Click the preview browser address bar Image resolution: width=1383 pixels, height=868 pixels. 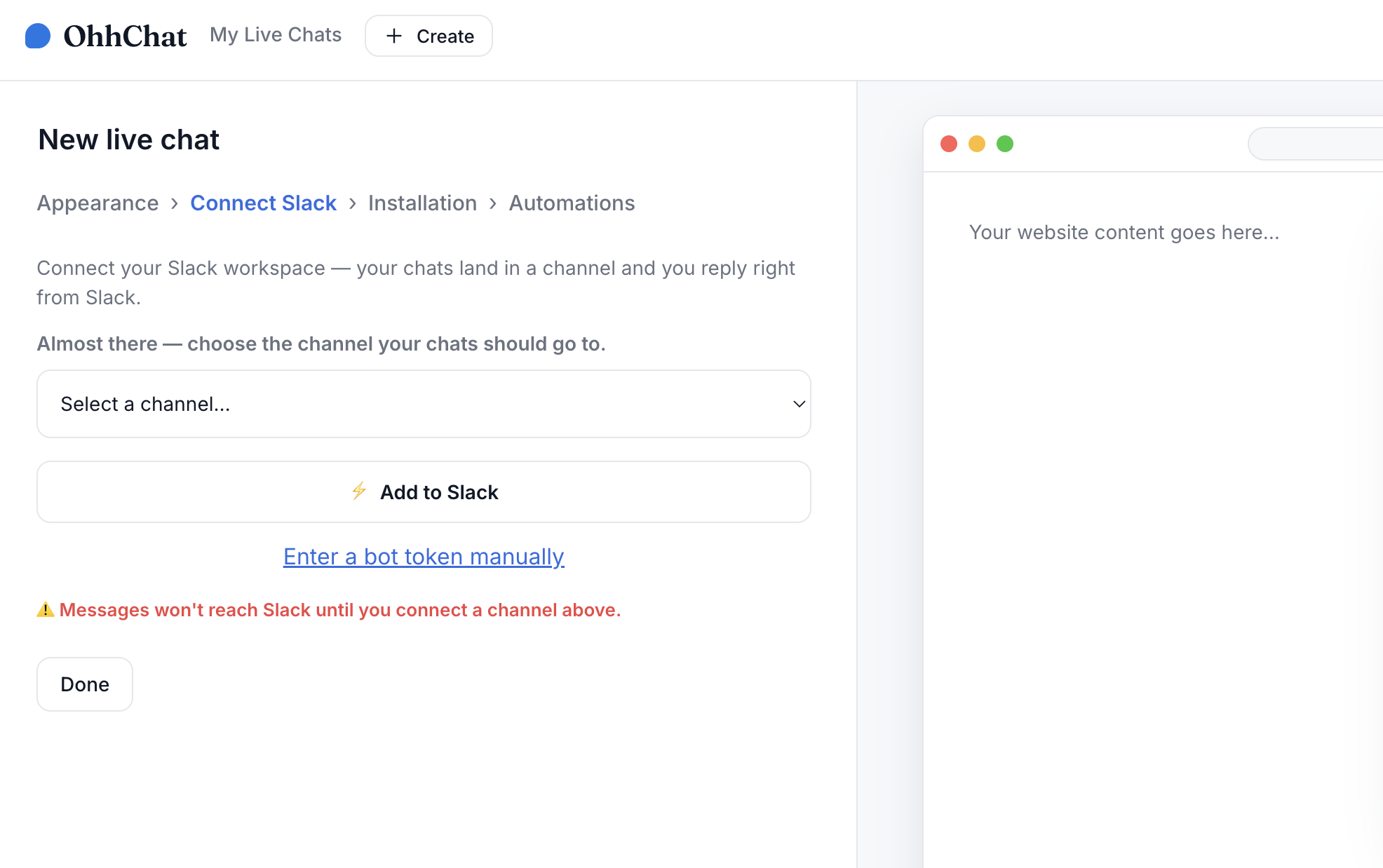[1316, 144]
